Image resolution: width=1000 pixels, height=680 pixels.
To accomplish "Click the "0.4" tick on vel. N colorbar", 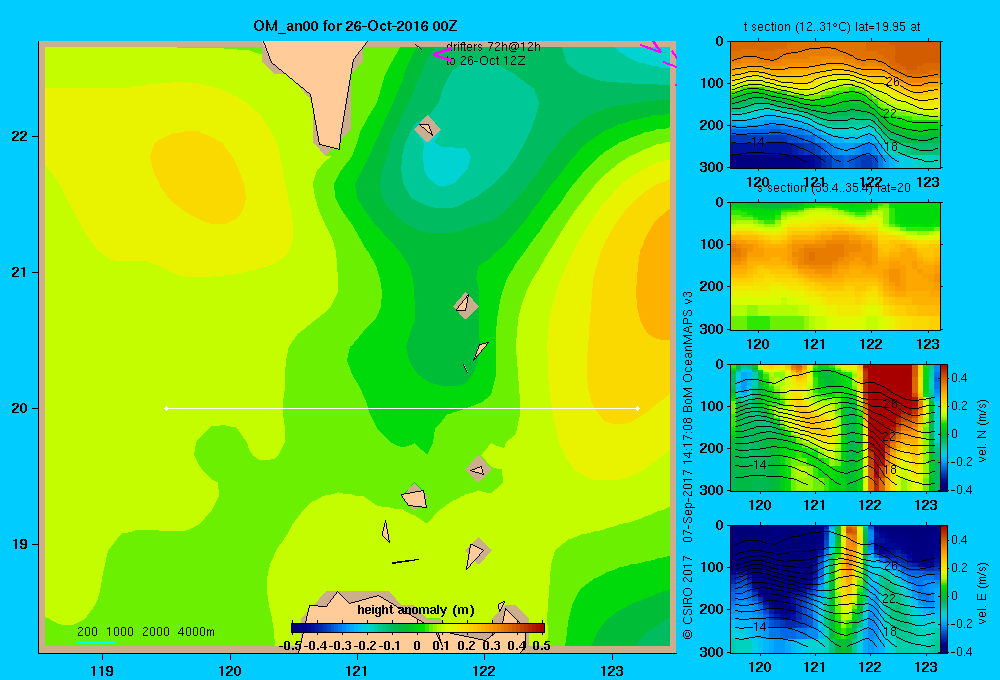I will (x=959, y=378).
